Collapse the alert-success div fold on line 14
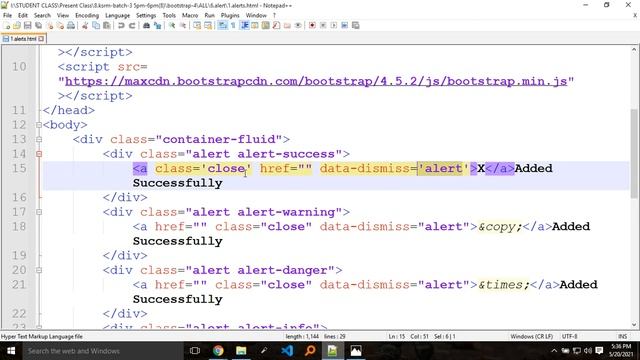 39,154
